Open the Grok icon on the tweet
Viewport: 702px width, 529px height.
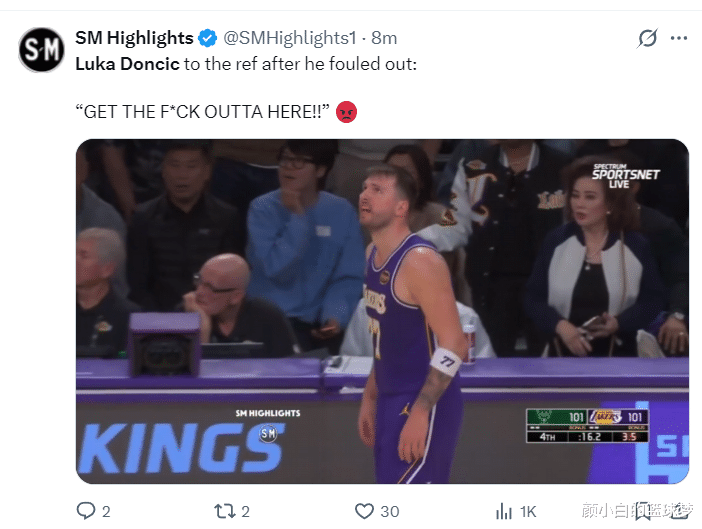pyautogui.click(x=647, y=38)
